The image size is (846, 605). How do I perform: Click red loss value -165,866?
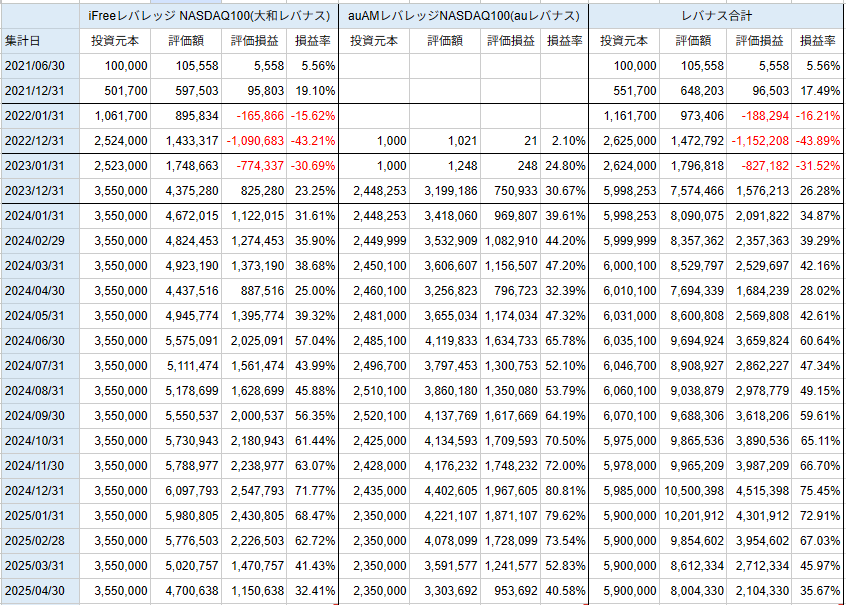tap(260, 116)
